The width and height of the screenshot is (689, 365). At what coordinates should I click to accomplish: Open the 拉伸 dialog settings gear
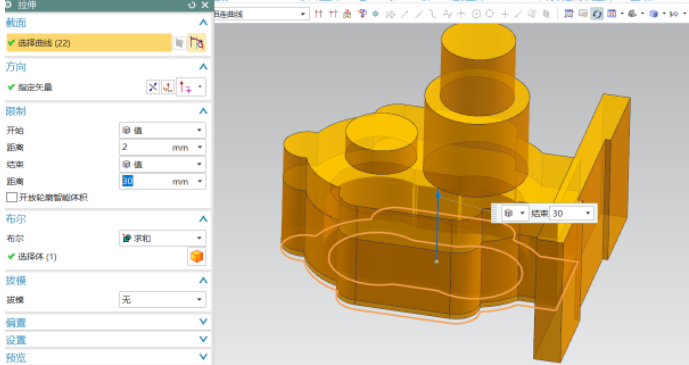(8, 5)
